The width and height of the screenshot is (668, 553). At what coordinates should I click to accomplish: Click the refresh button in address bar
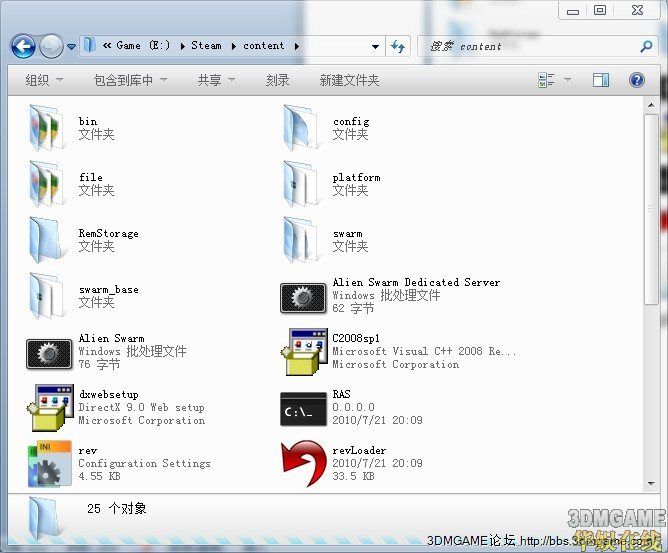[398, 46]
